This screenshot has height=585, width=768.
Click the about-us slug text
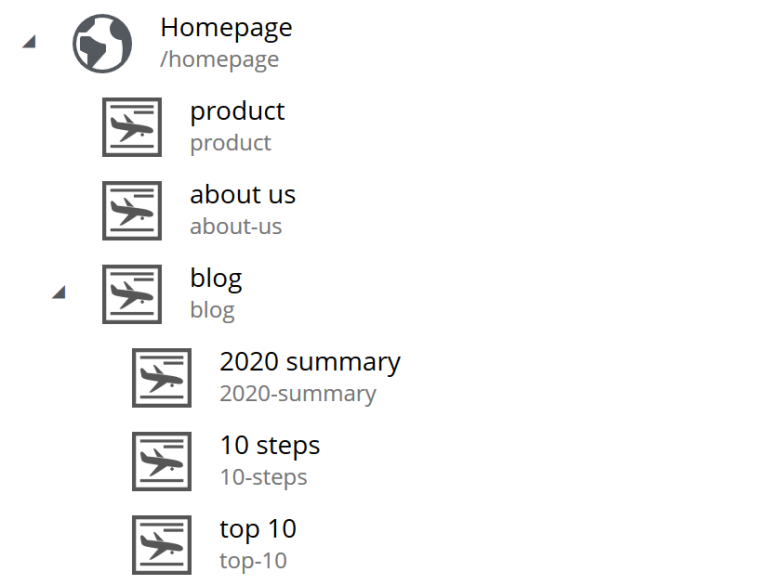click(236, 226)
